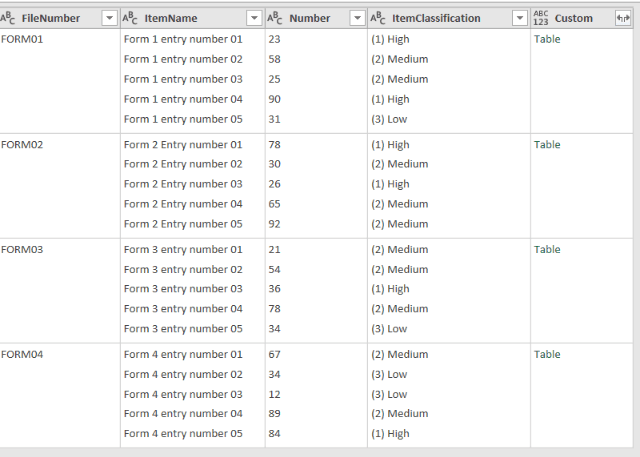Click Number value 21 in FORM03
640x457 pixels.
(x=274, y=249)
